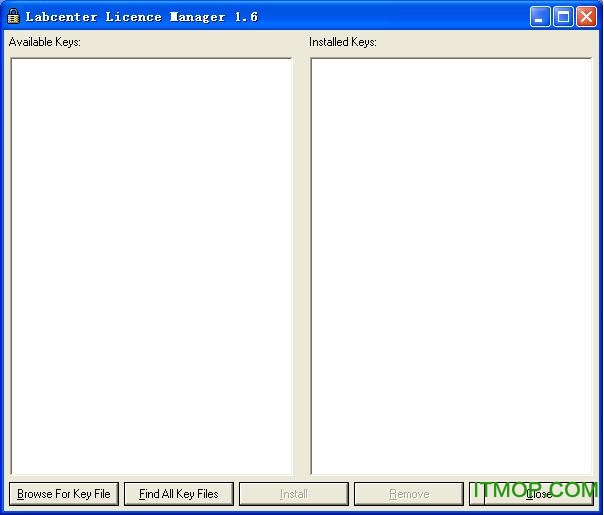Click the Browse For Key File button

(64, 494)
